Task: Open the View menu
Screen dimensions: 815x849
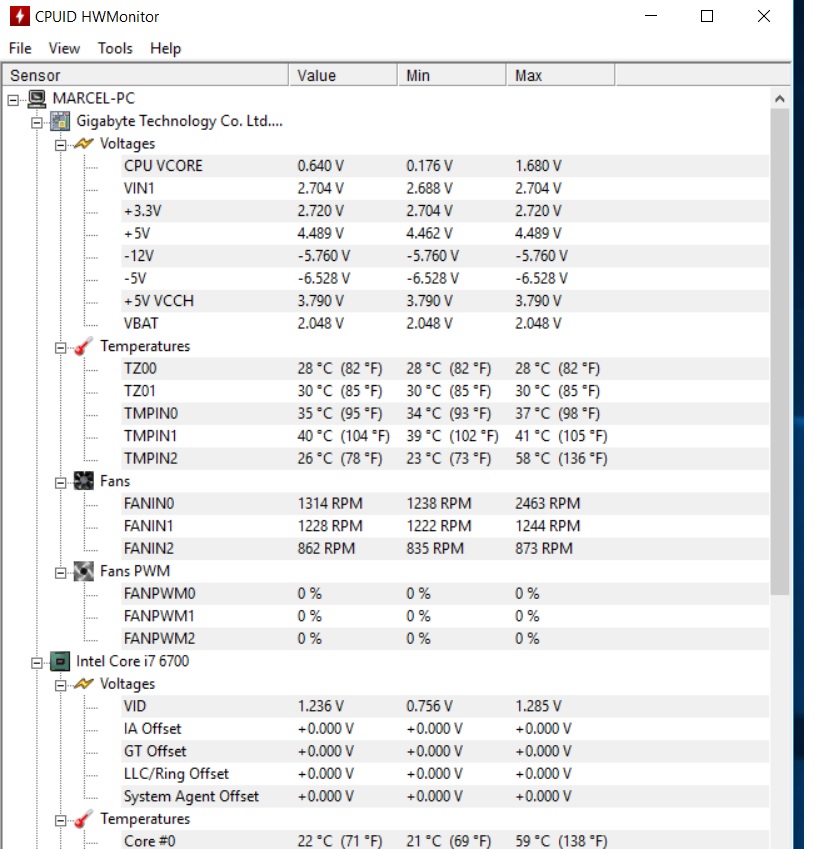Action: click(64, 48)
